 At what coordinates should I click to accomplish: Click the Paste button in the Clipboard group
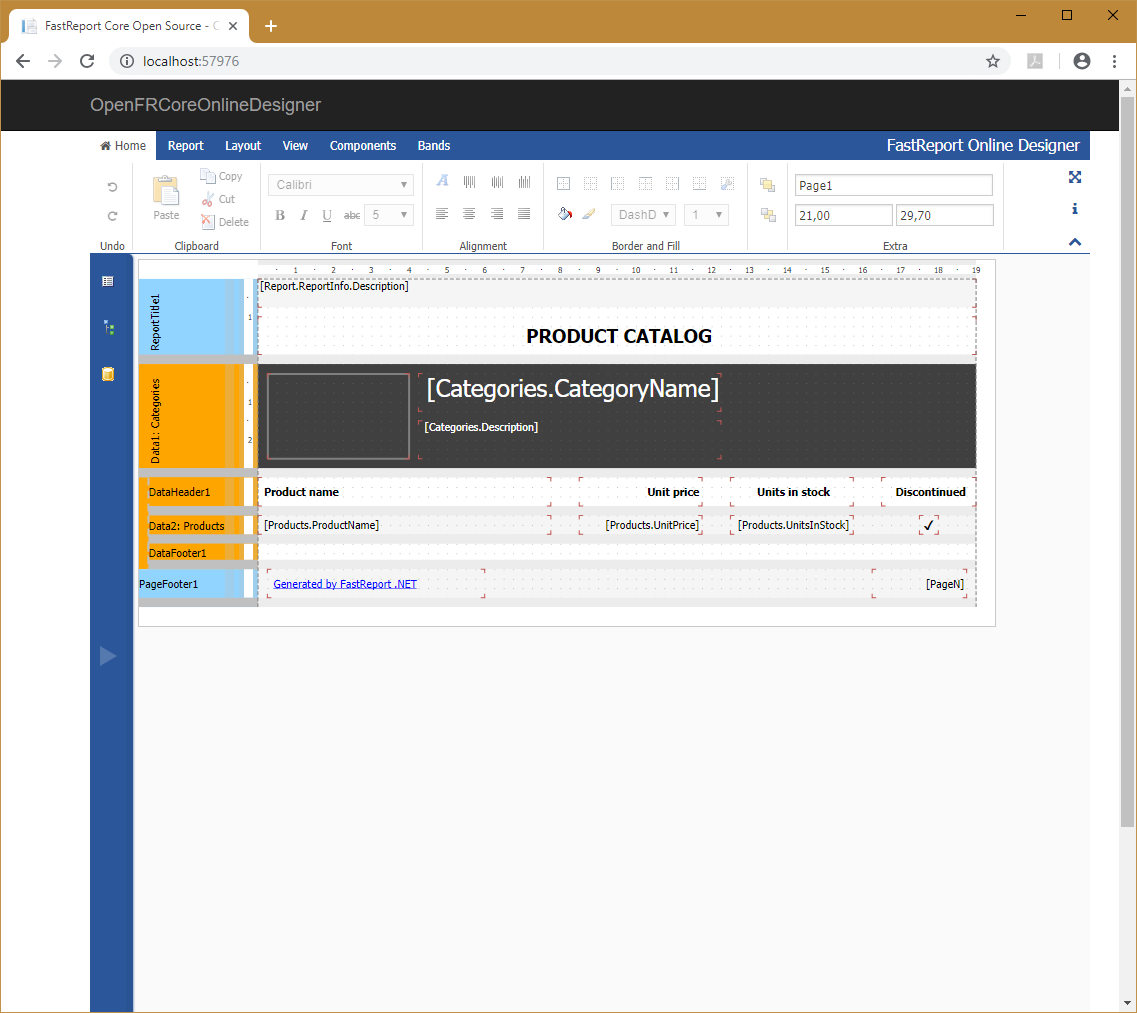coord(165,196)
